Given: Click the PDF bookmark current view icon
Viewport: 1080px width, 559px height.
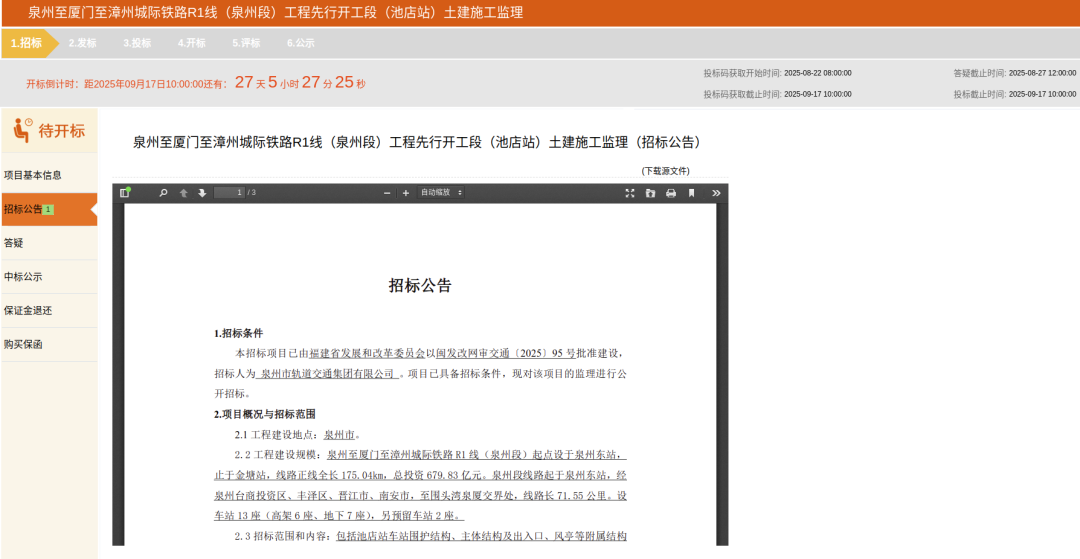Looking at the screenshot, I should [692, 193].
